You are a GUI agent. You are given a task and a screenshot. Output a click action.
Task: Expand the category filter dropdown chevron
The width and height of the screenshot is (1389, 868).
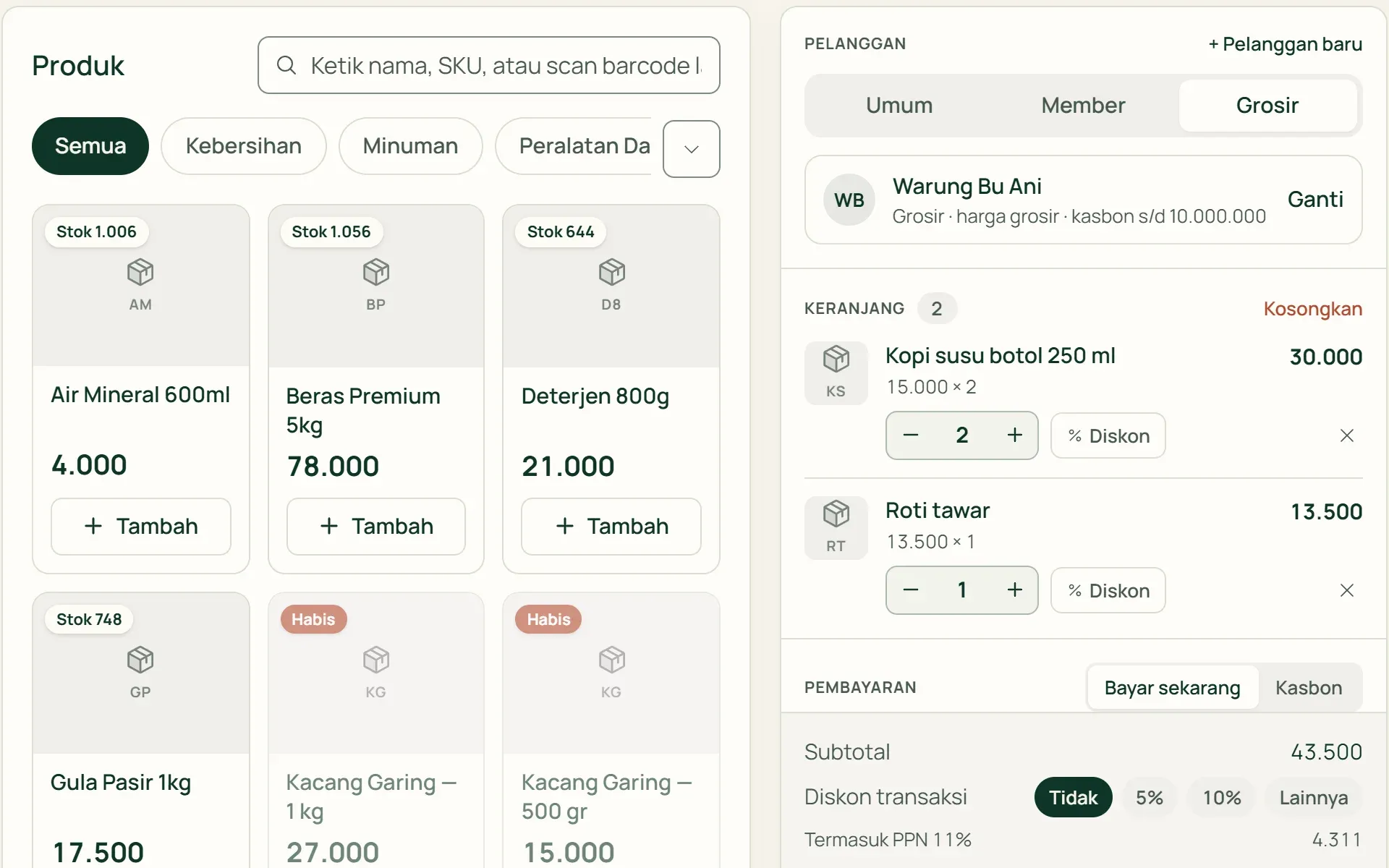click(x=692, y=149)
